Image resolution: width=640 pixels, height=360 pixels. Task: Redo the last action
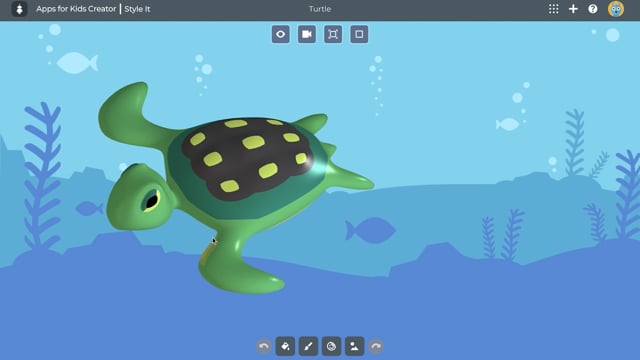click(376, 347)
